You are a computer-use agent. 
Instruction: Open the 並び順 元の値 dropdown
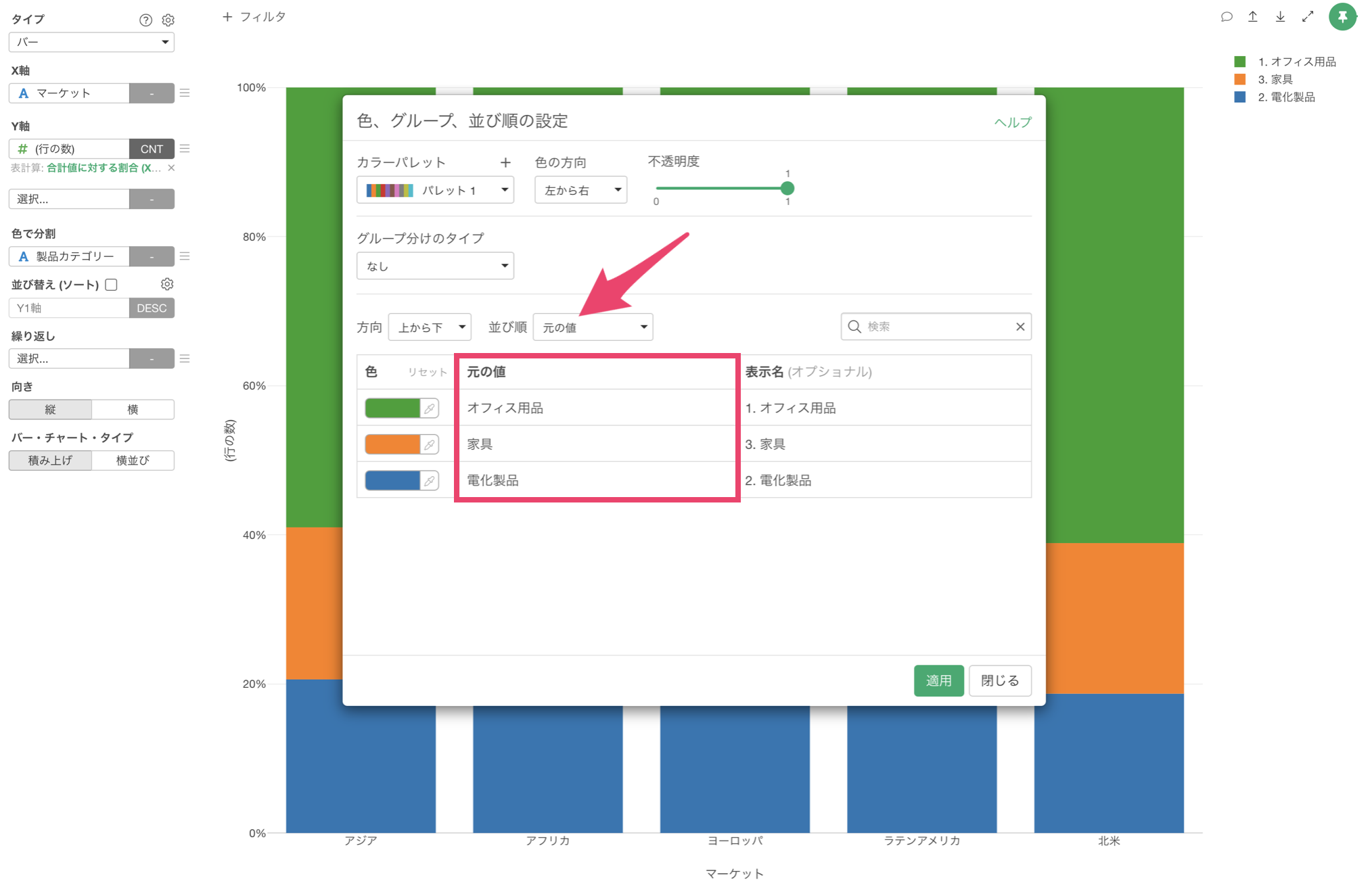pyautogui.click(x=593, y=327)
